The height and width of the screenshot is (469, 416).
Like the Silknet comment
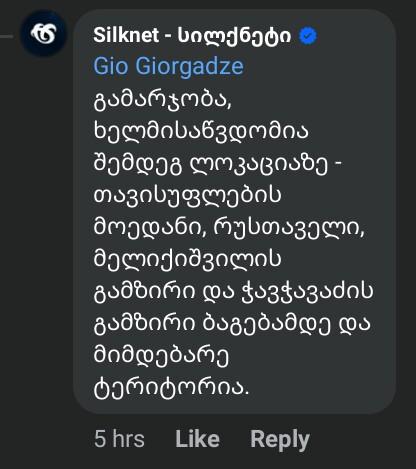[x=198, y=439]
